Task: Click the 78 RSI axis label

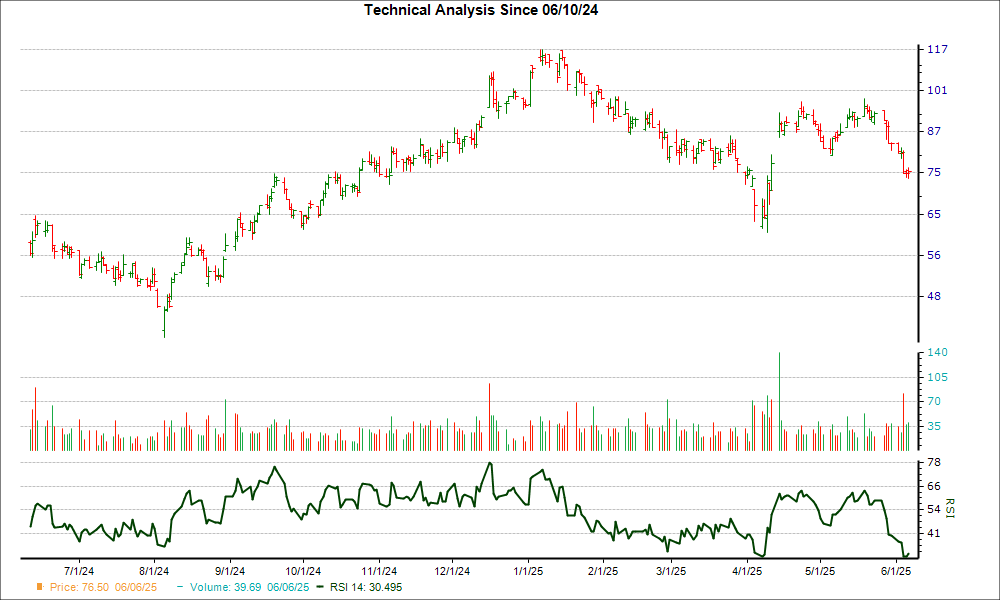Action: [x=934, y=462]
